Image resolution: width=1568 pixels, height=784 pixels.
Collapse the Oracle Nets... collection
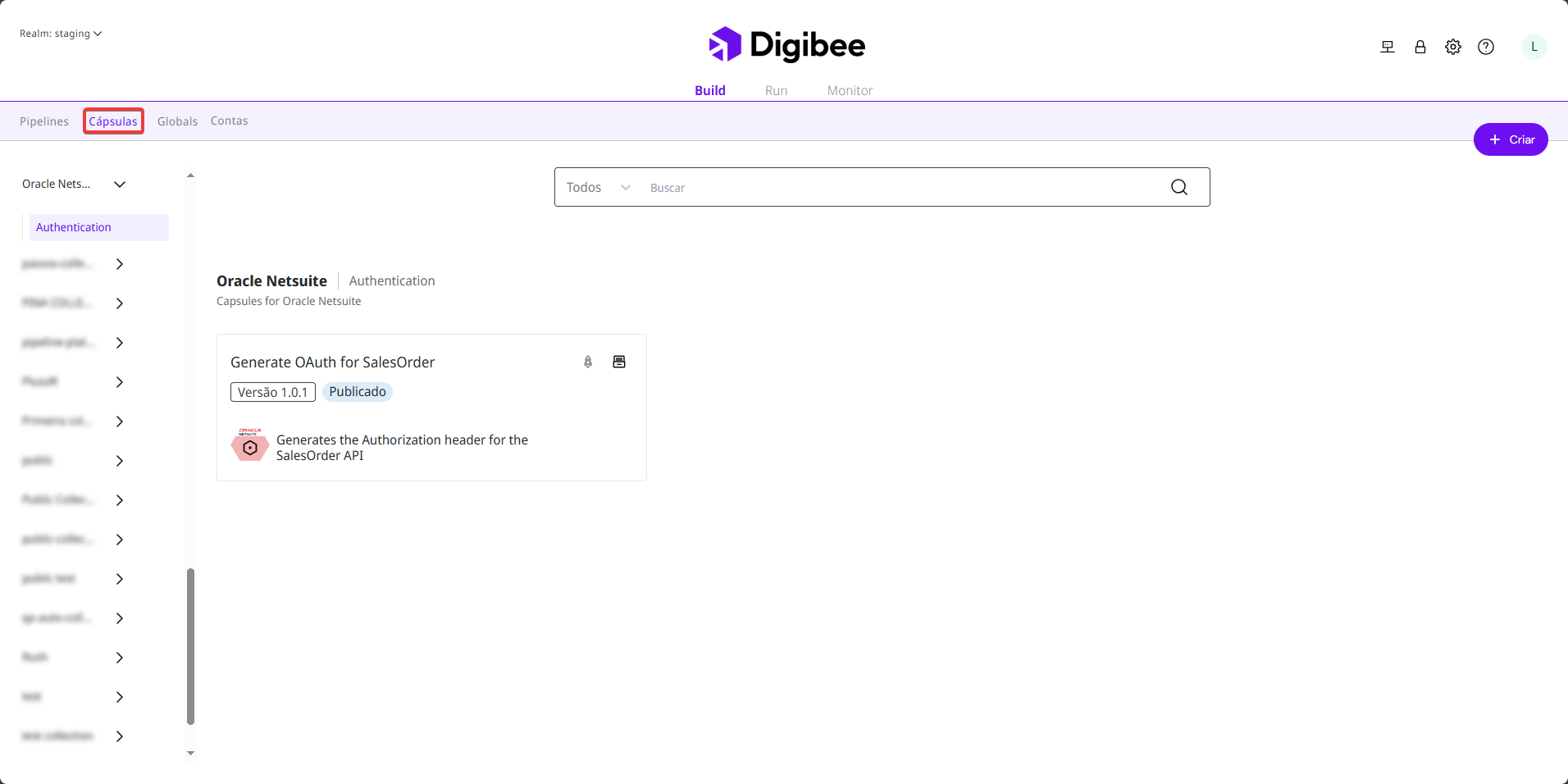click(120, 185)
